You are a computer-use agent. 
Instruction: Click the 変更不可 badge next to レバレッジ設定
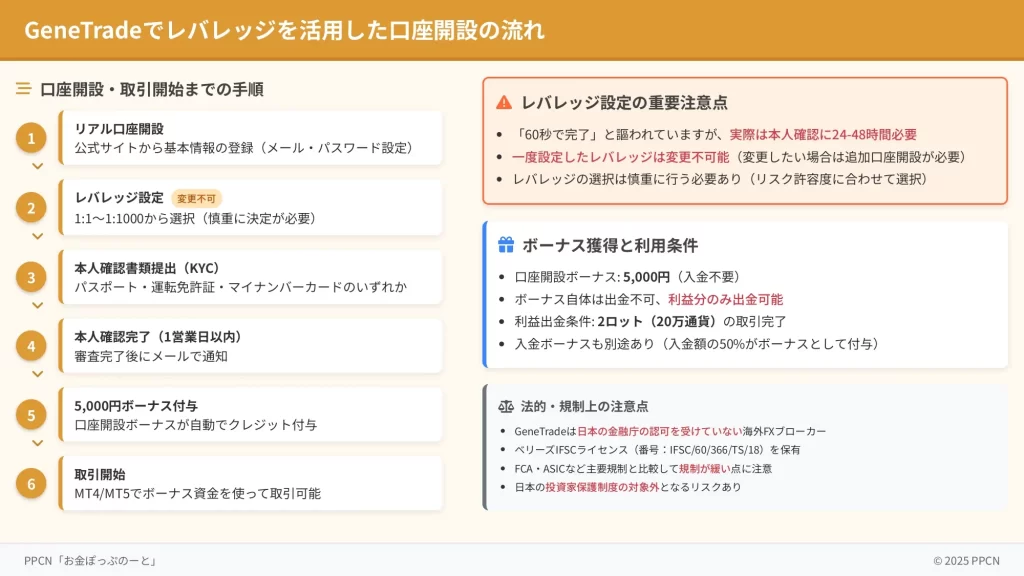click(x=197, y=199)
